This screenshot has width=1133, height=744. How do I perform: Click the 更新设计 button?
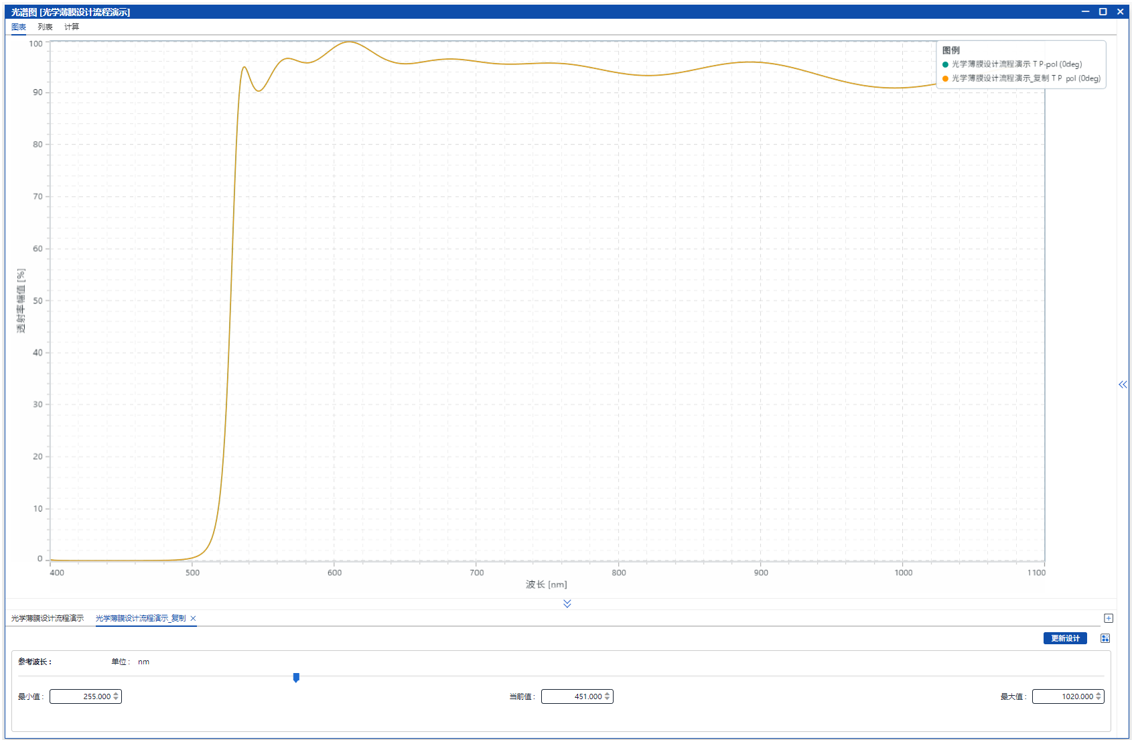pos(1064,639)
